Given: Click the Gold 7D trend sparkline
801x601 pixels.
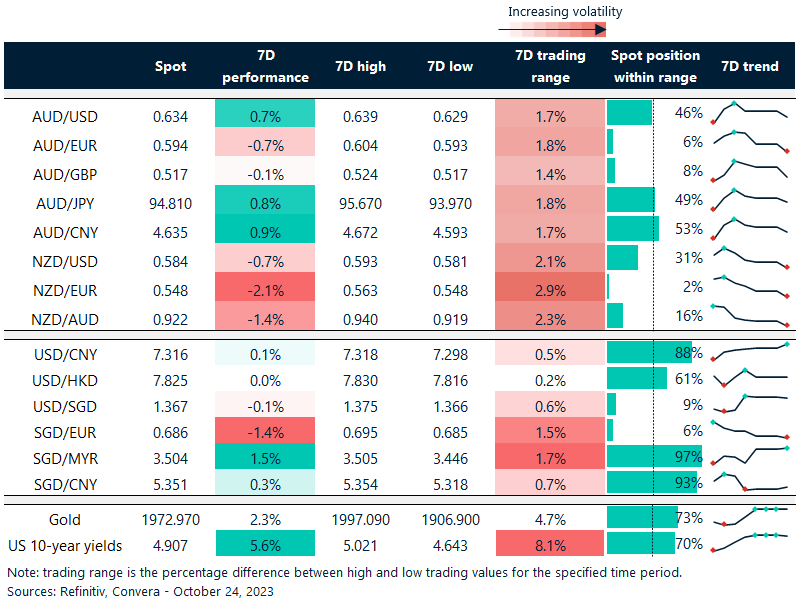Looking at the screenshot, I should click(x=750, y=518).
